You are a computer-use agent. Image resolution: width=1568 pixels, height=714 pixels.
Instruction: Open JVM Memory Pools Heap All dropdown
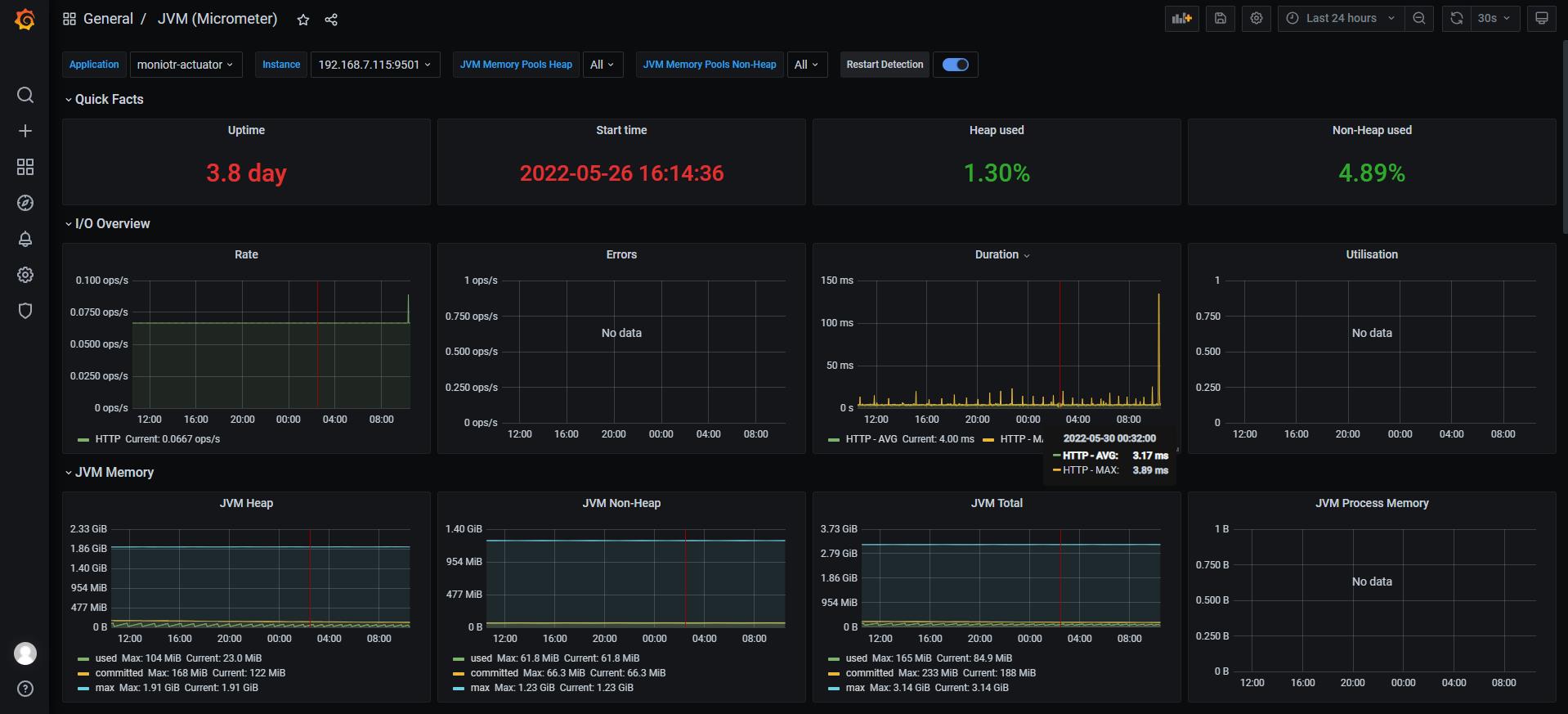pos(603,65)
